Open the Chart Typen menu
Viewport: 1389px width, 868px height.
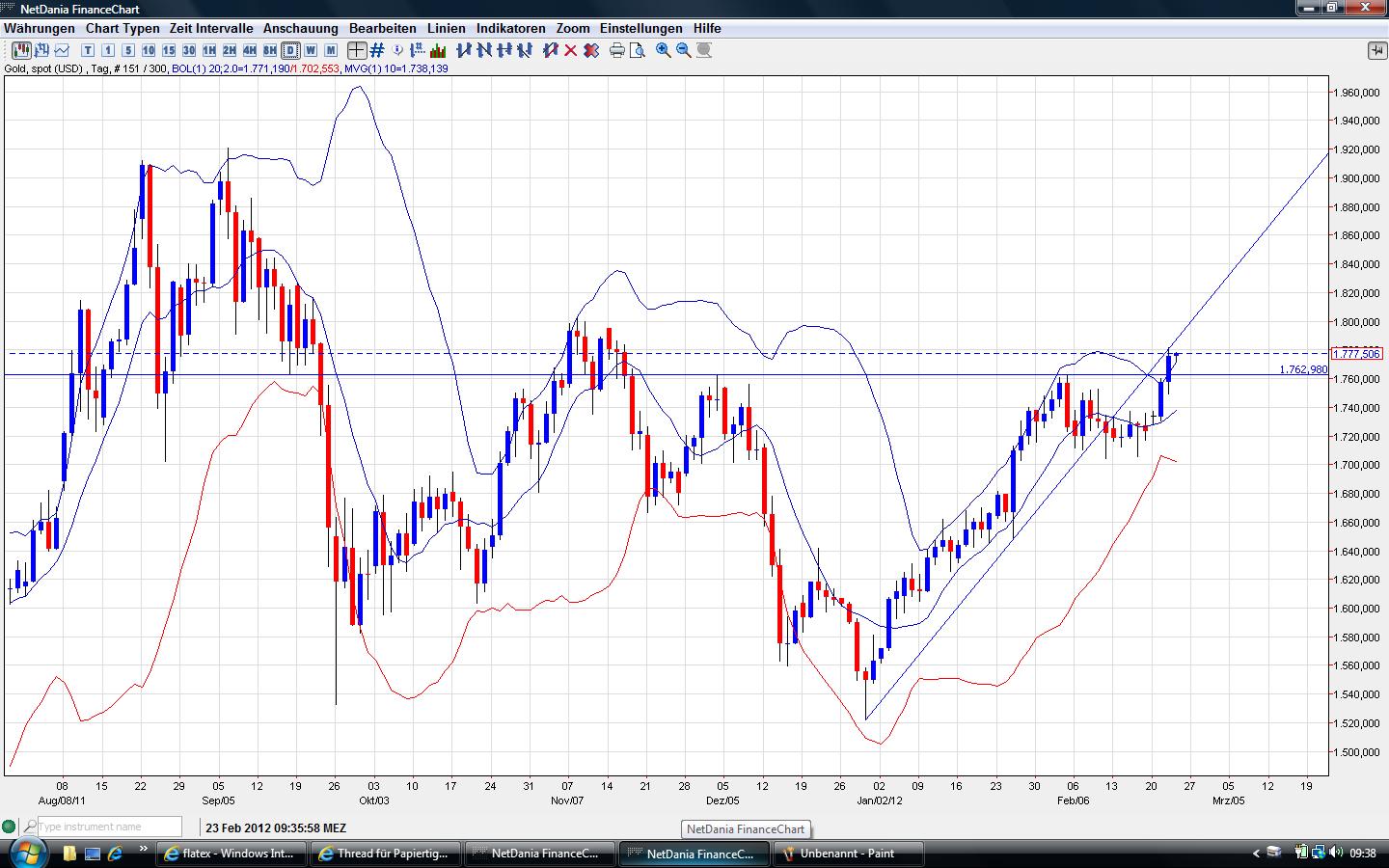[123, 29]
